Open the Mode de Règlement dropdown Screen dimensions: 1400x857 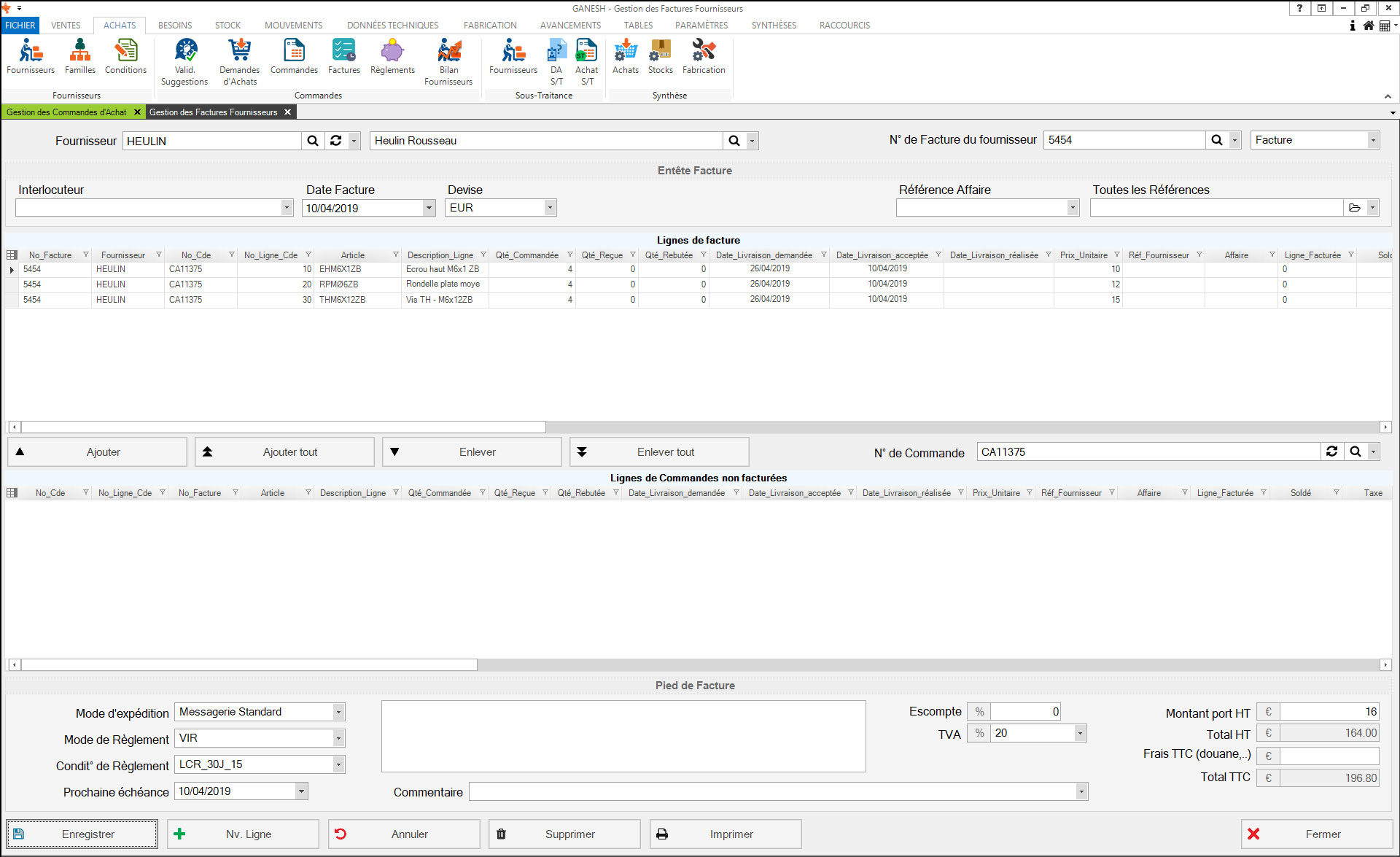[338, 738]
